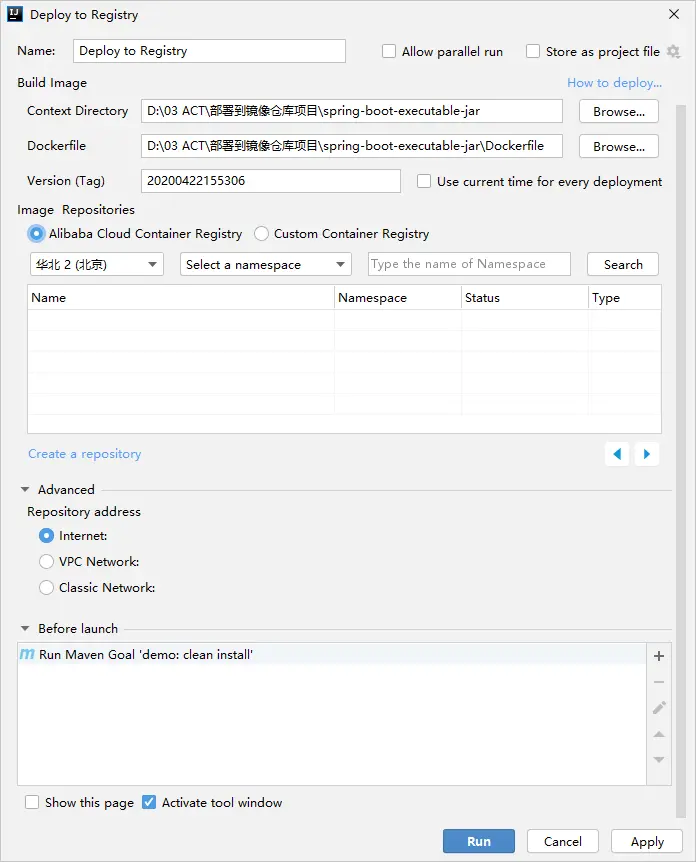This screenshot has width=696, height=862.
Task: Sort repositories by Namespace column
Action: [x=398, y=297]
